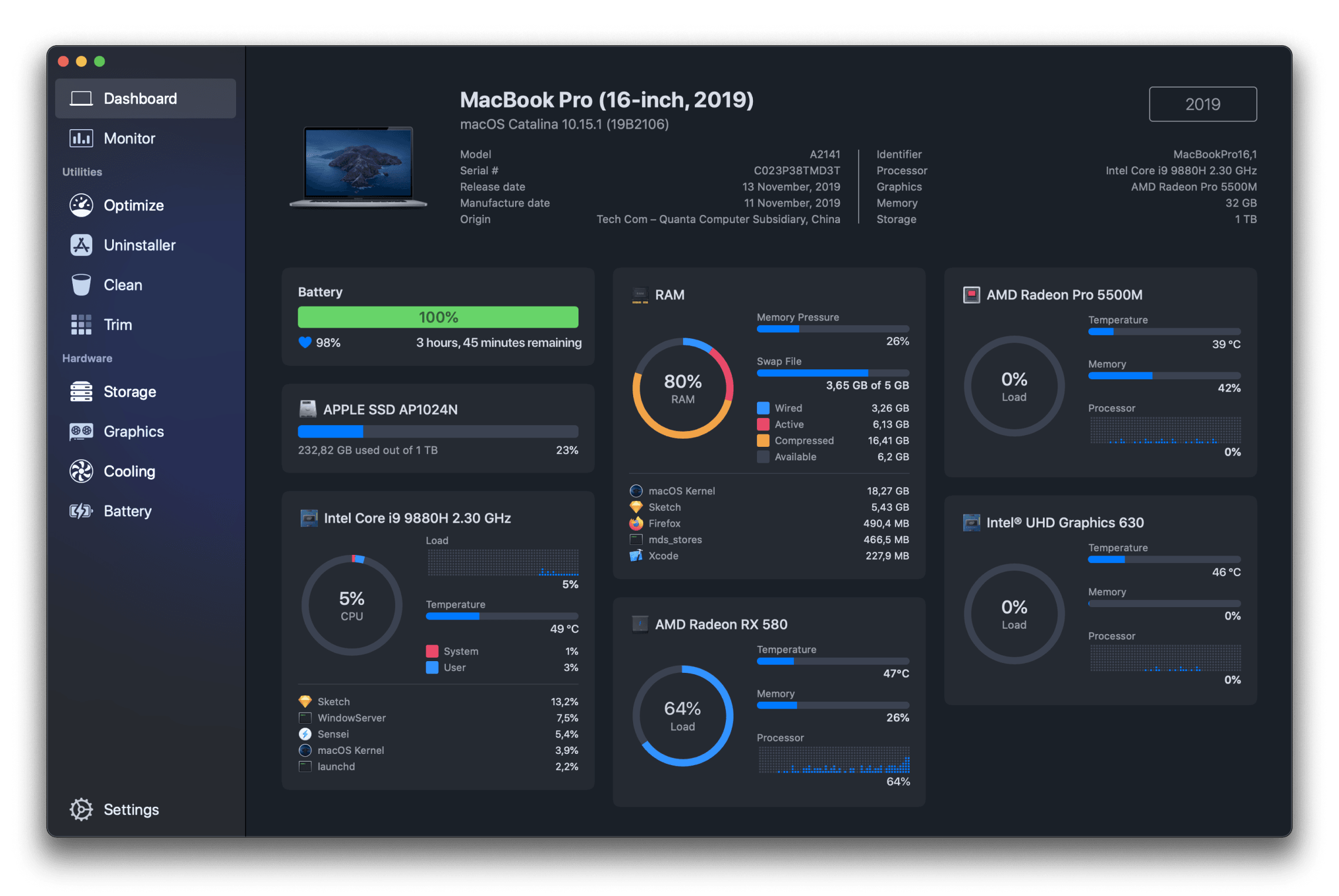Open the Battery hardware page

pyautogui.click(x=145, y=511)
